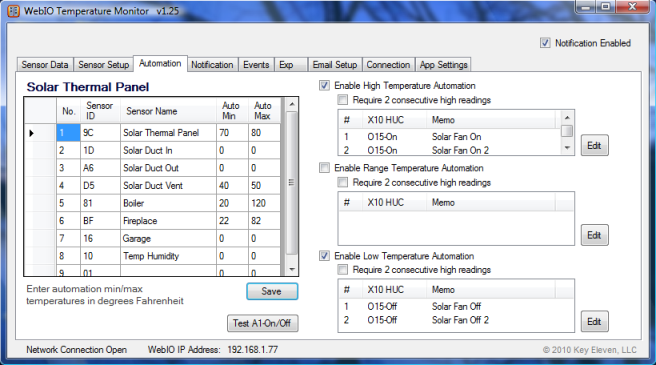
Task: Click the Sensor ID column header
Action: 100,111
